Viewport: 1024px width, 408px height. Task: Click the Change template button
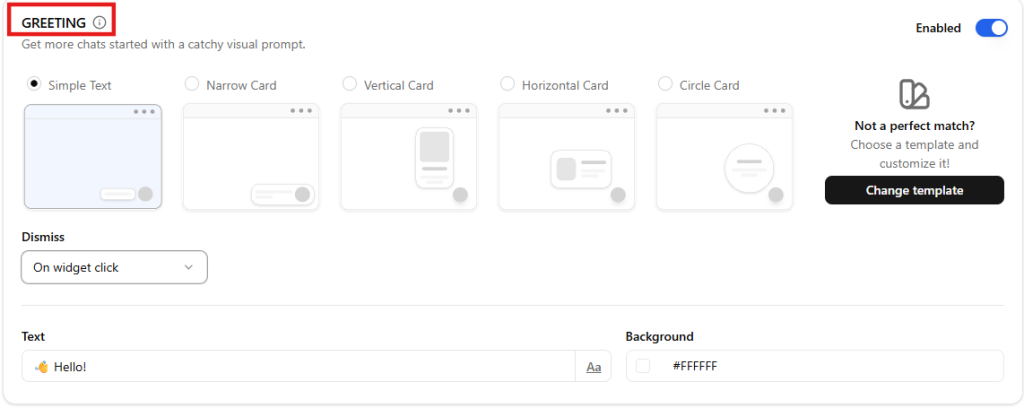(x=914, y=190)
